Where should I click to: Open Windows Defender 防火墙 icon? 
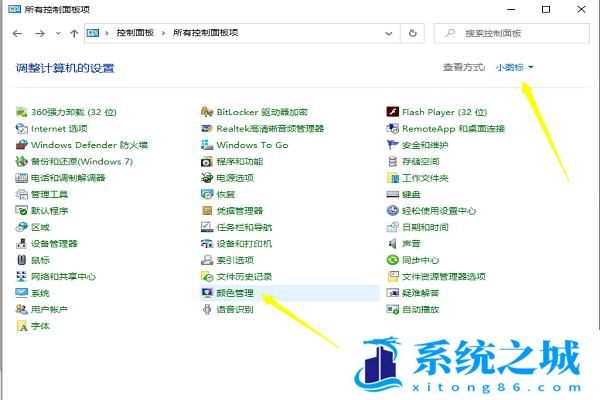(21, 145)
